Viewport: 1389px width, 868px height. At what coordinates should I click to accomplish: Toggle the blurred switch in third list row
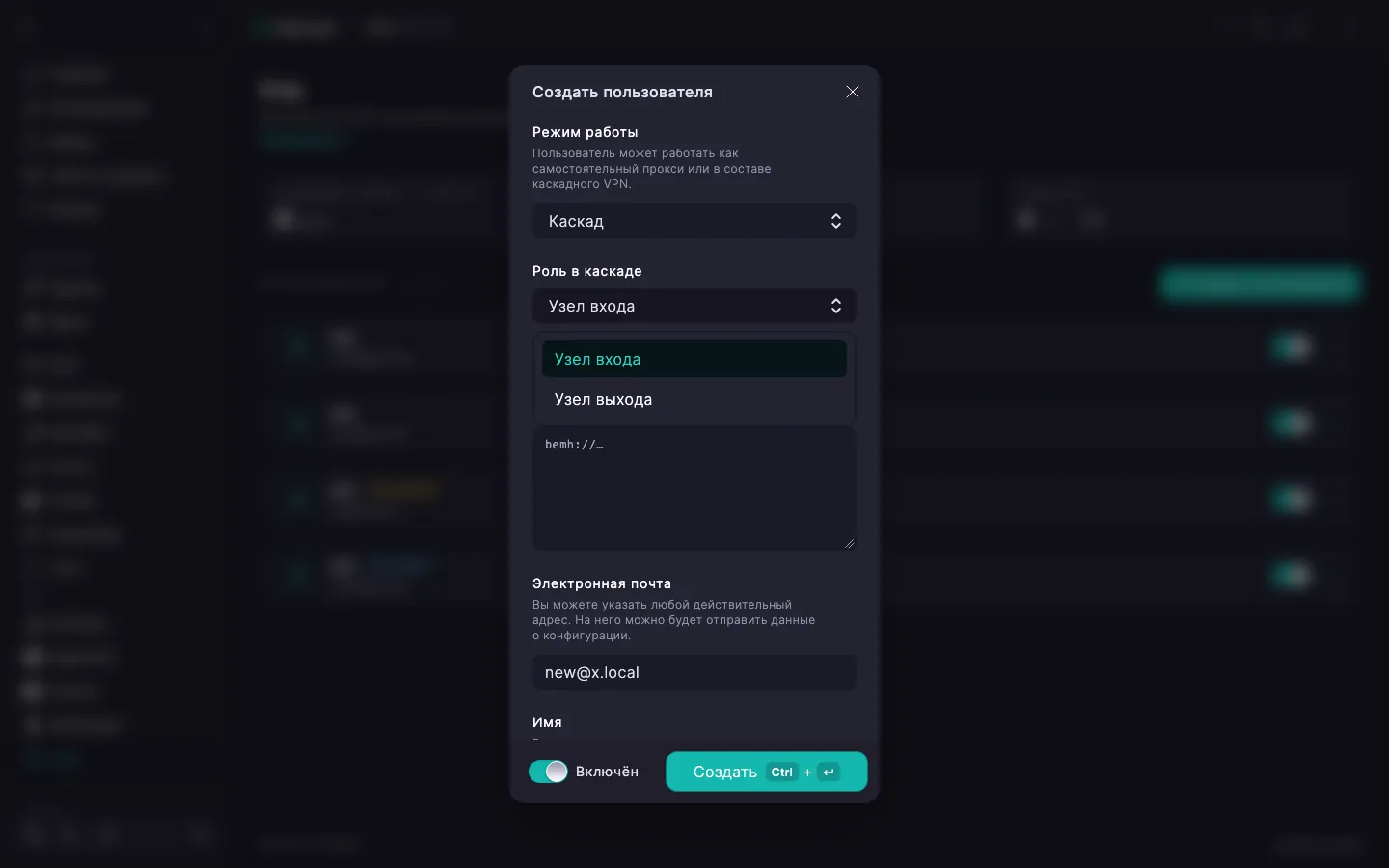(1293, 498)
